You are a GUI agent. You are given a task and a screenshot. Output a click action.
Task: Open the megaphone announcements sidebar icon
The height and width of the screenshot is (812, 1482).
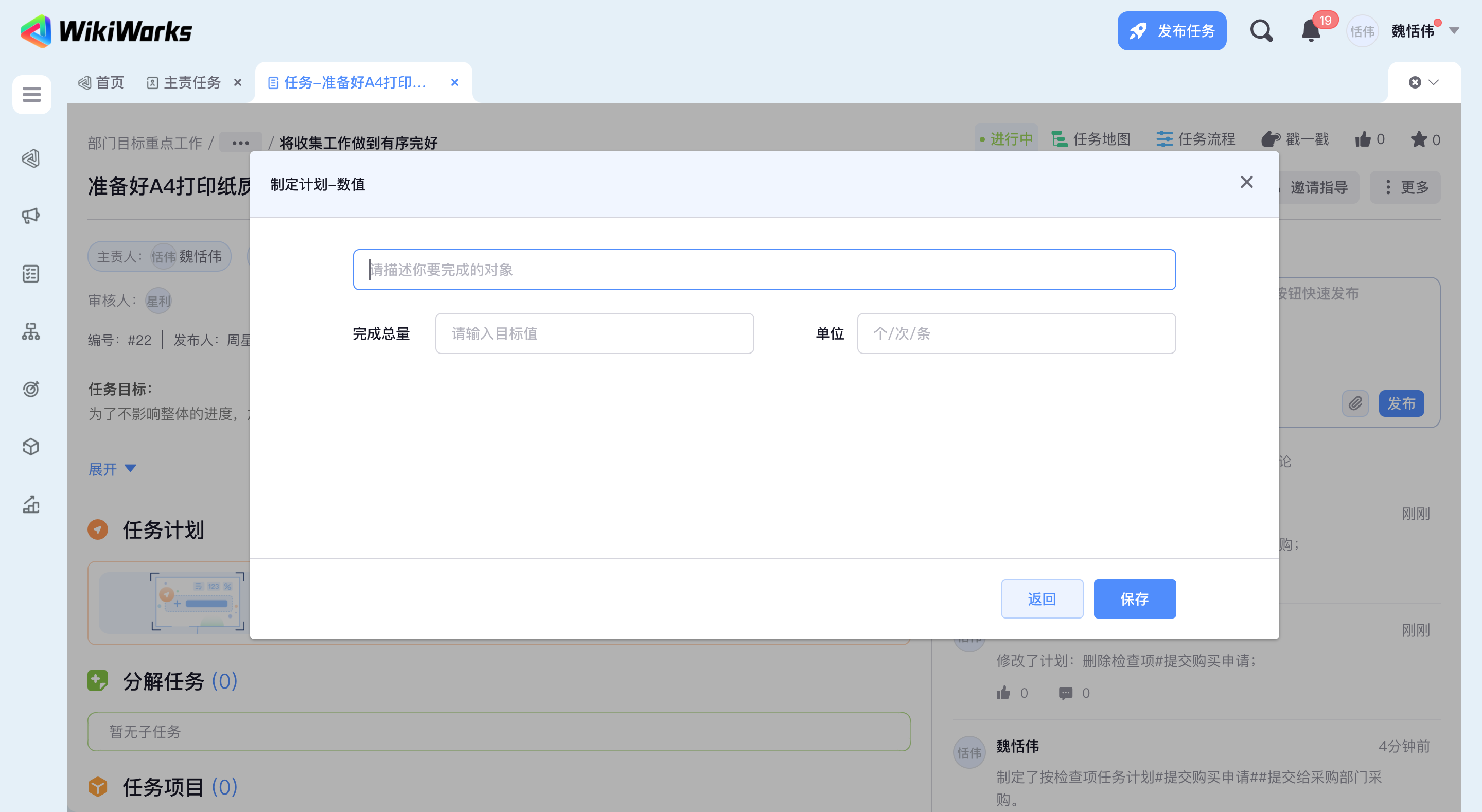(x=31, y=216)
